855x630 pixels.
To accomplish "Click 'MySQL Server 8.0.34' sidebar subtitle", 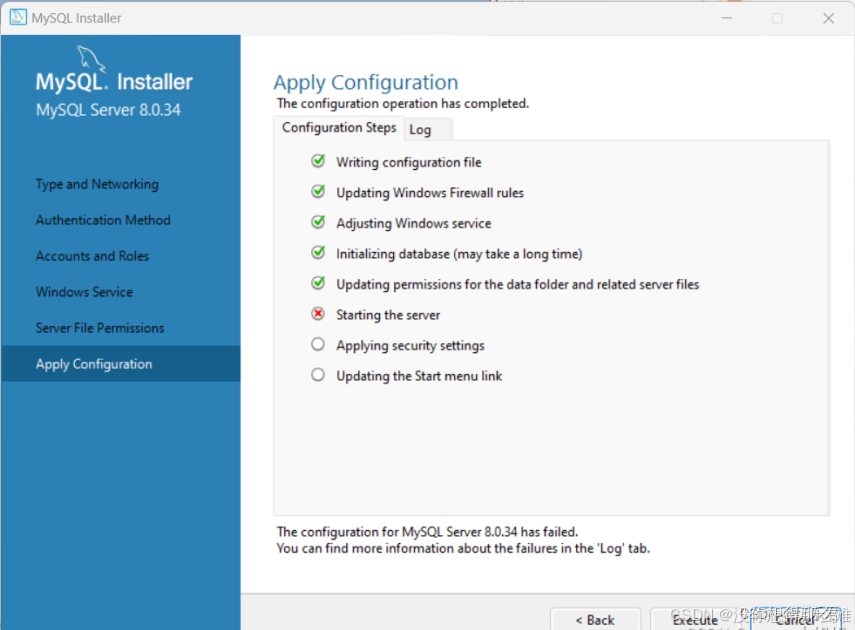I will point(108,110).
